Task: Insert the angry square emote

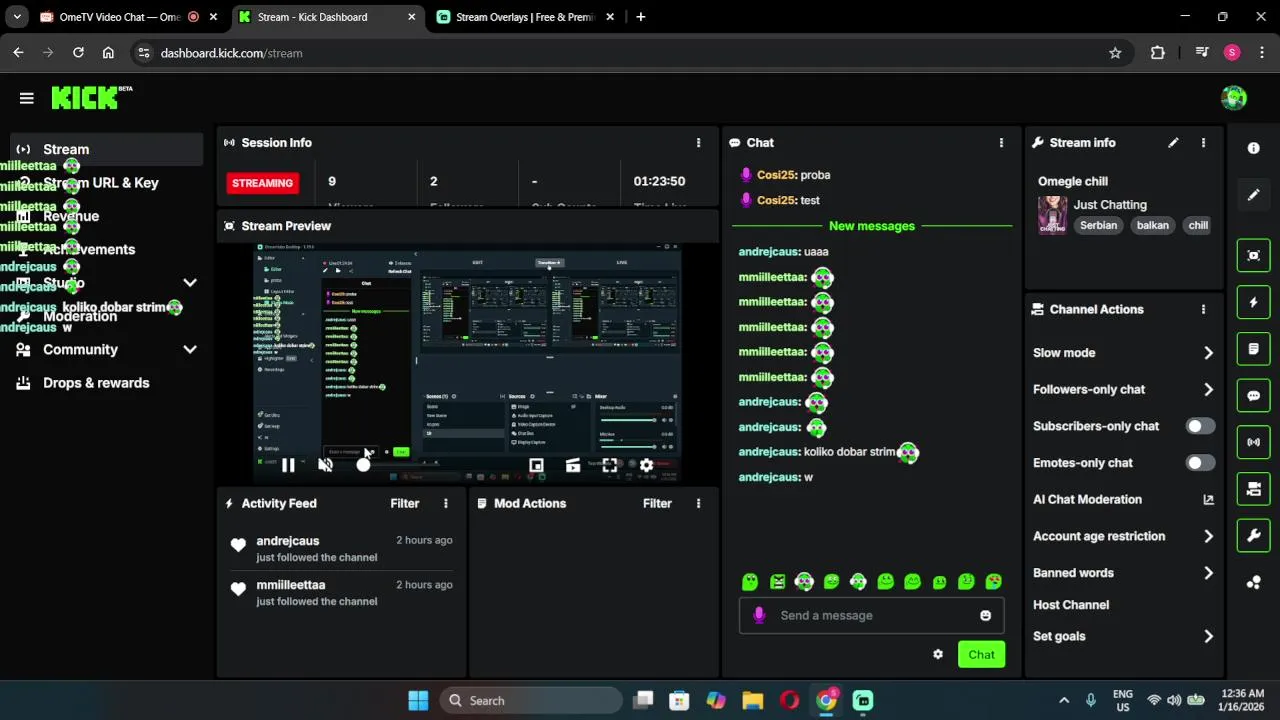Action: tap(777, 581)
